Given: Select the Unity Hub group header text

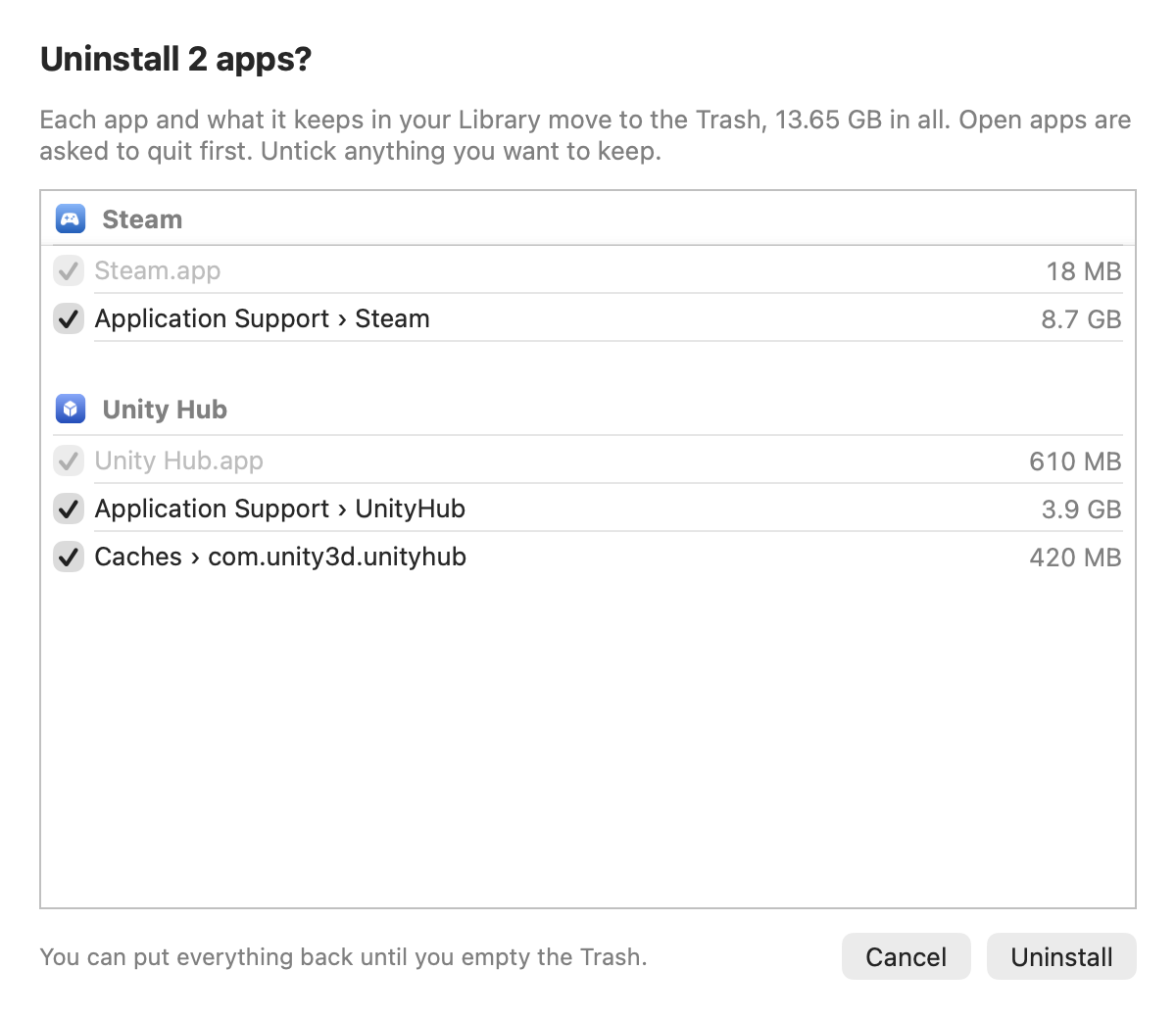Looking at the screenshot, I should [x=165, y=410].
